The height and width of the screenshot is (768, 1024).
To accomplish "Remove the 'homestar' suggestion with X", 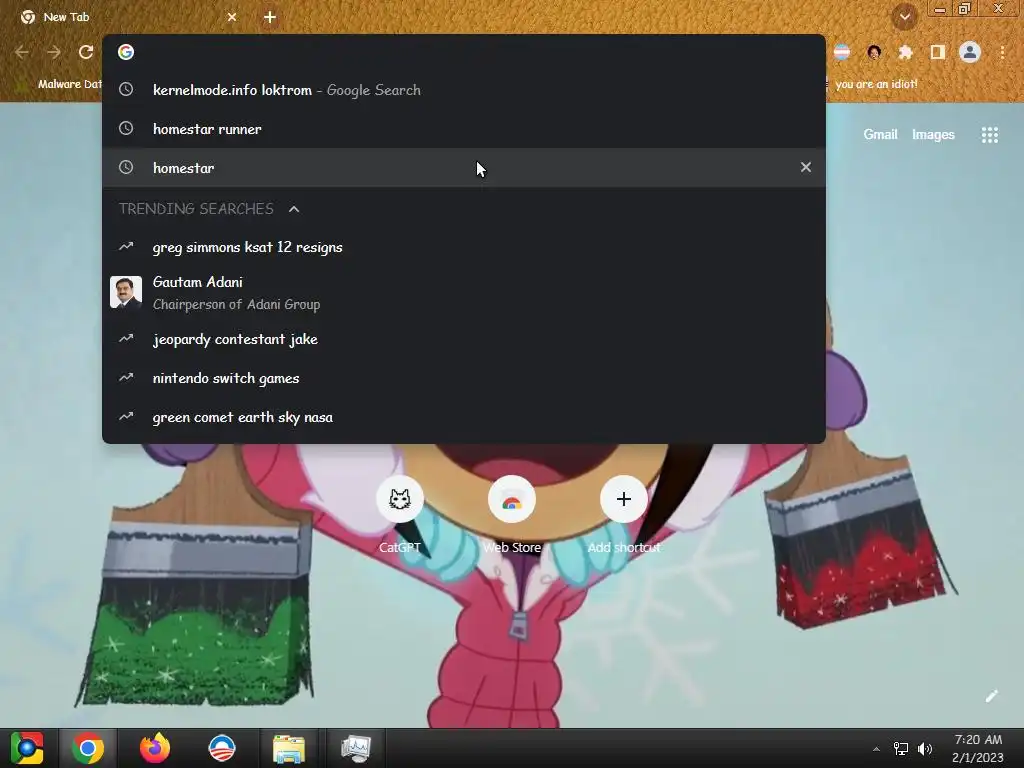I will click(x=806, y=167).
